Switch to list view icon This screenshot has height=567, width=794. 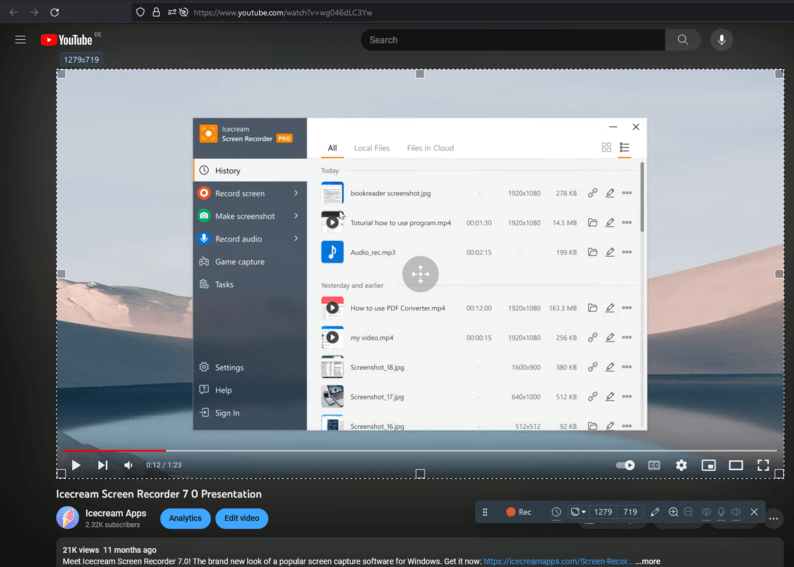pos(624,147)
